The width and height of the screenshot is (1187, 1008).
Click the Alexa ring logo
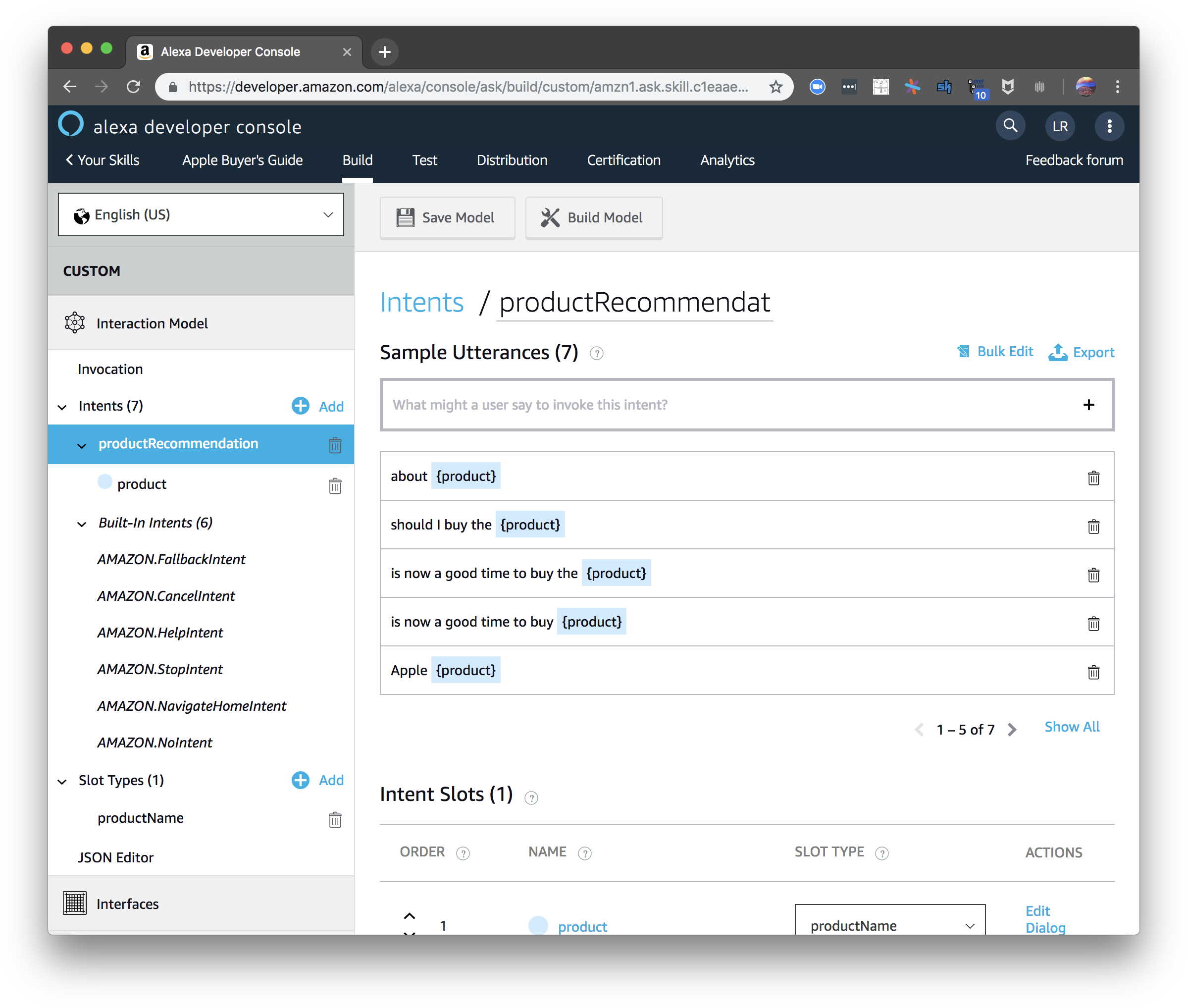[71, 124]
